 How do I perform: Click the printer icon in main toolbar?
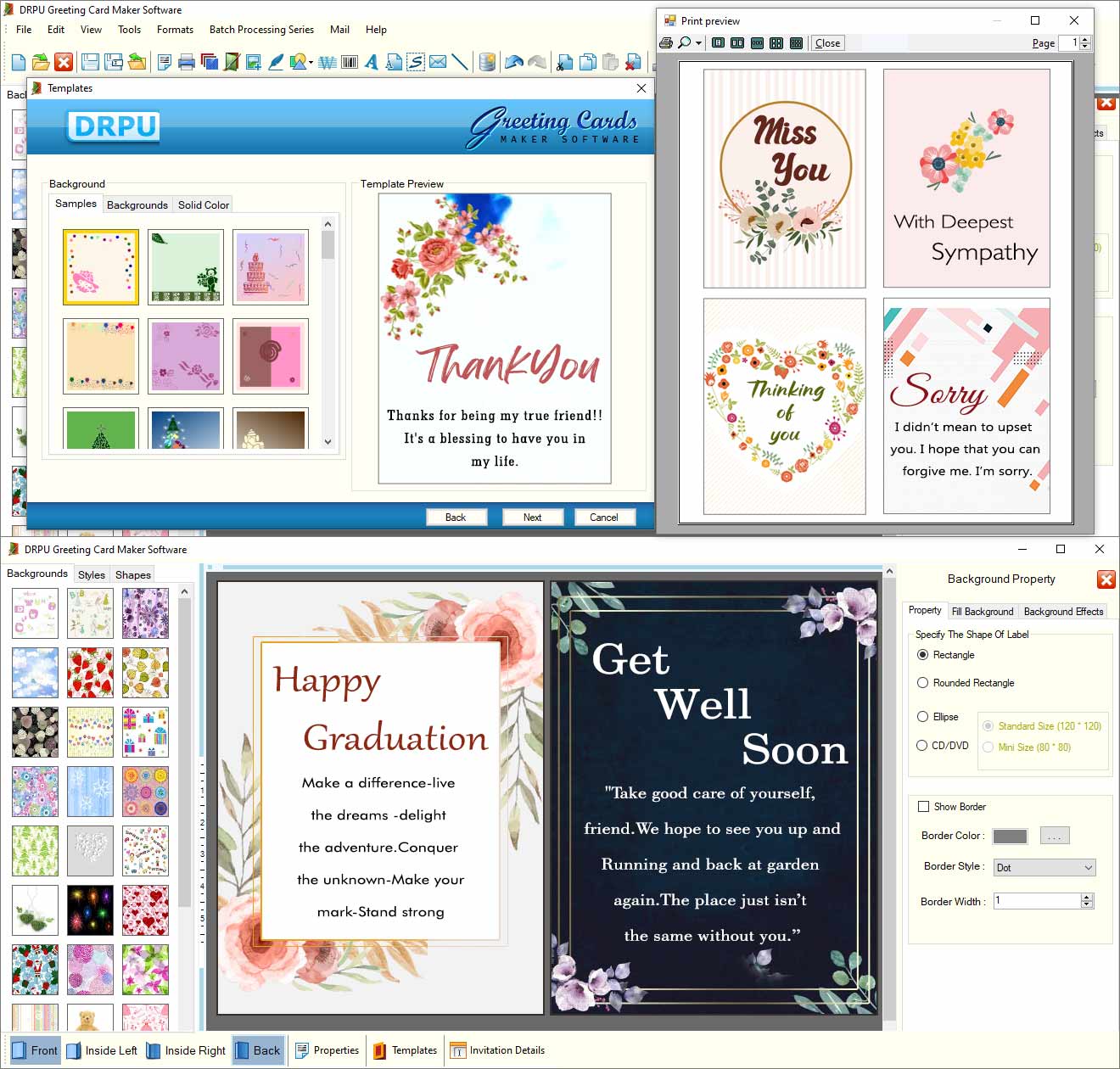tap(187, 62)
